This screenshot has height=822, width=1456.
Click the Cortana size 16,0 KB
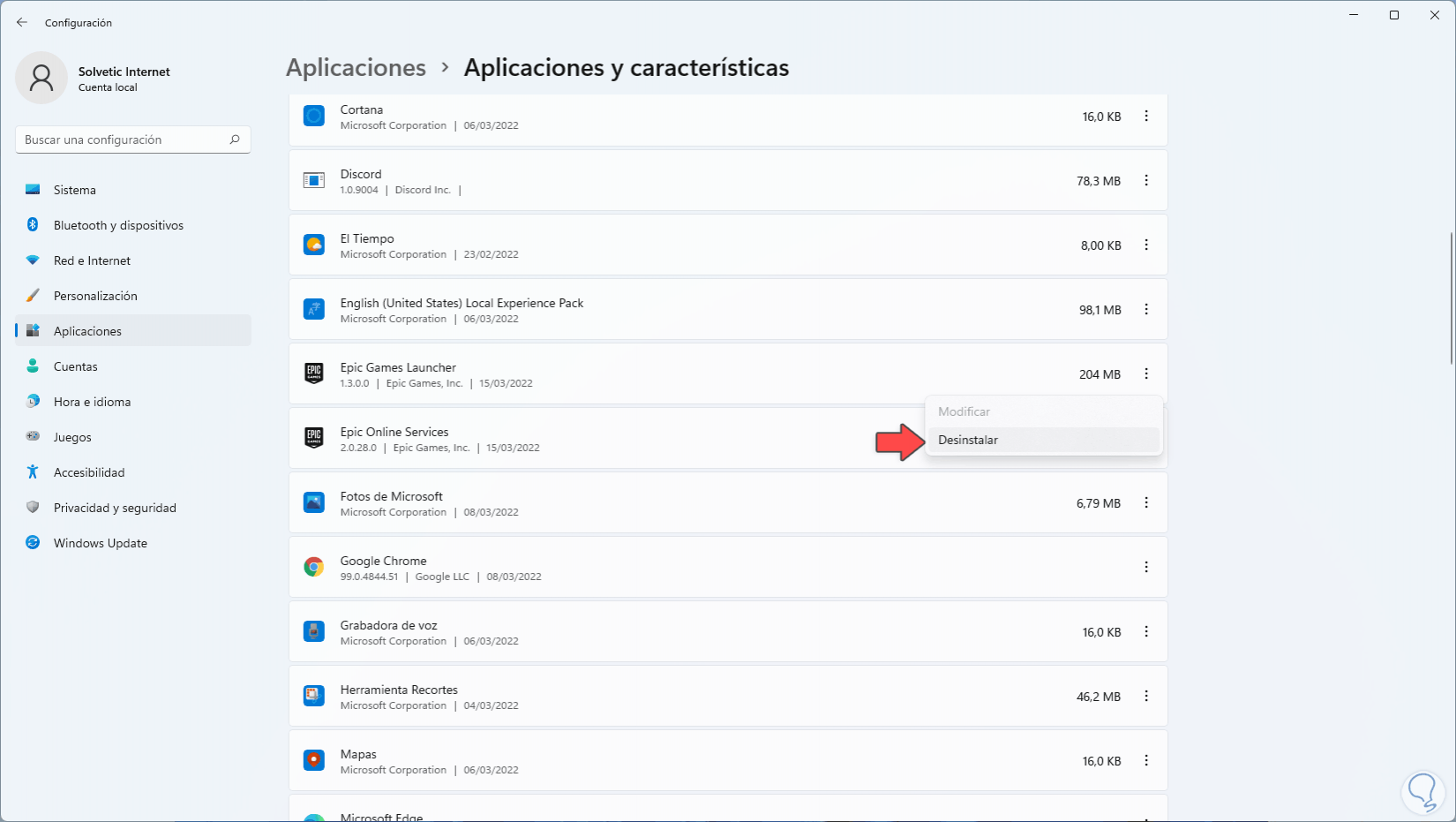click(x=1101, y=117)
